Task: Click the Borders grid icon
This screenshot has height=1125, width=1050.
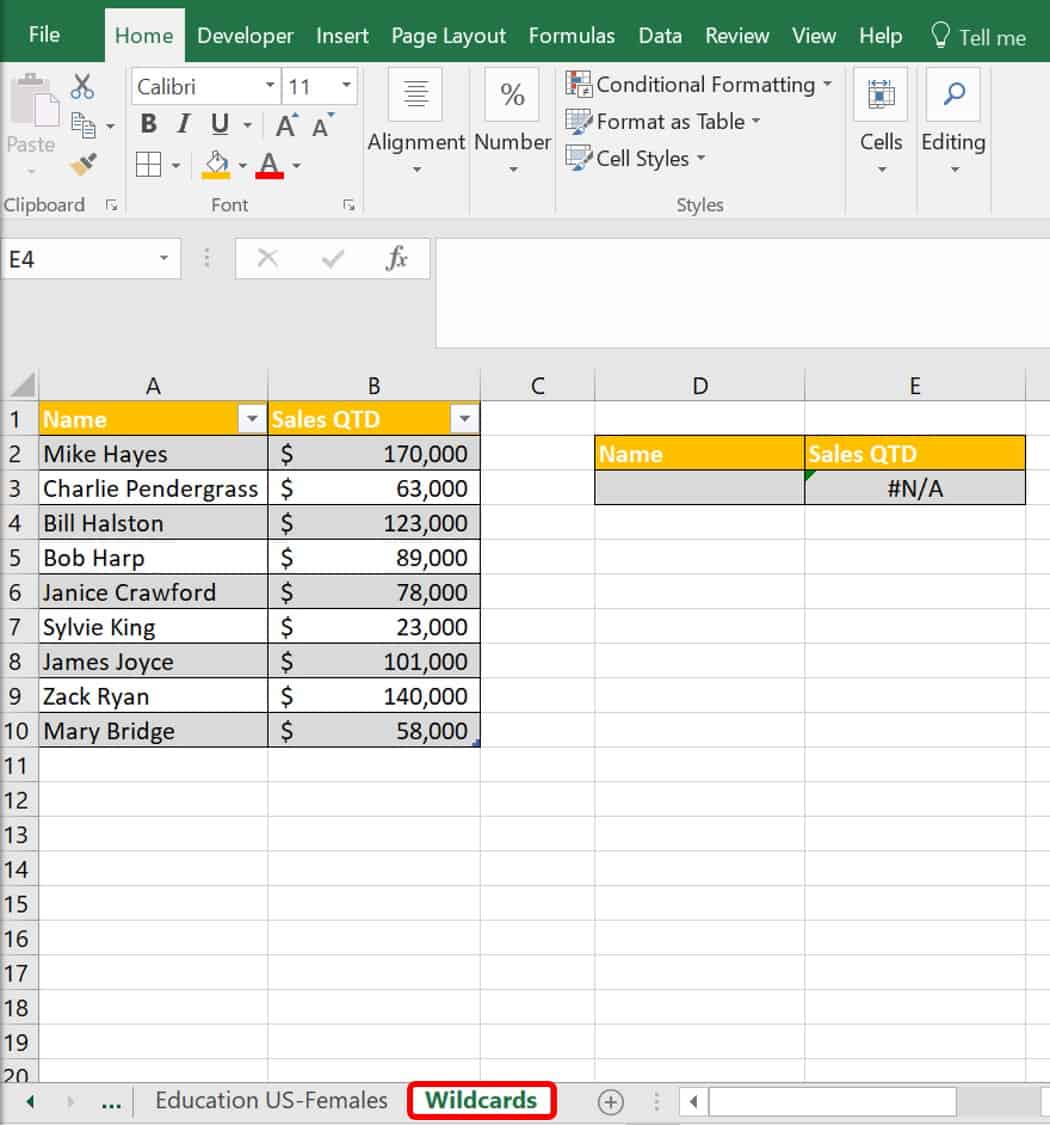Action: tap(149, 164)
